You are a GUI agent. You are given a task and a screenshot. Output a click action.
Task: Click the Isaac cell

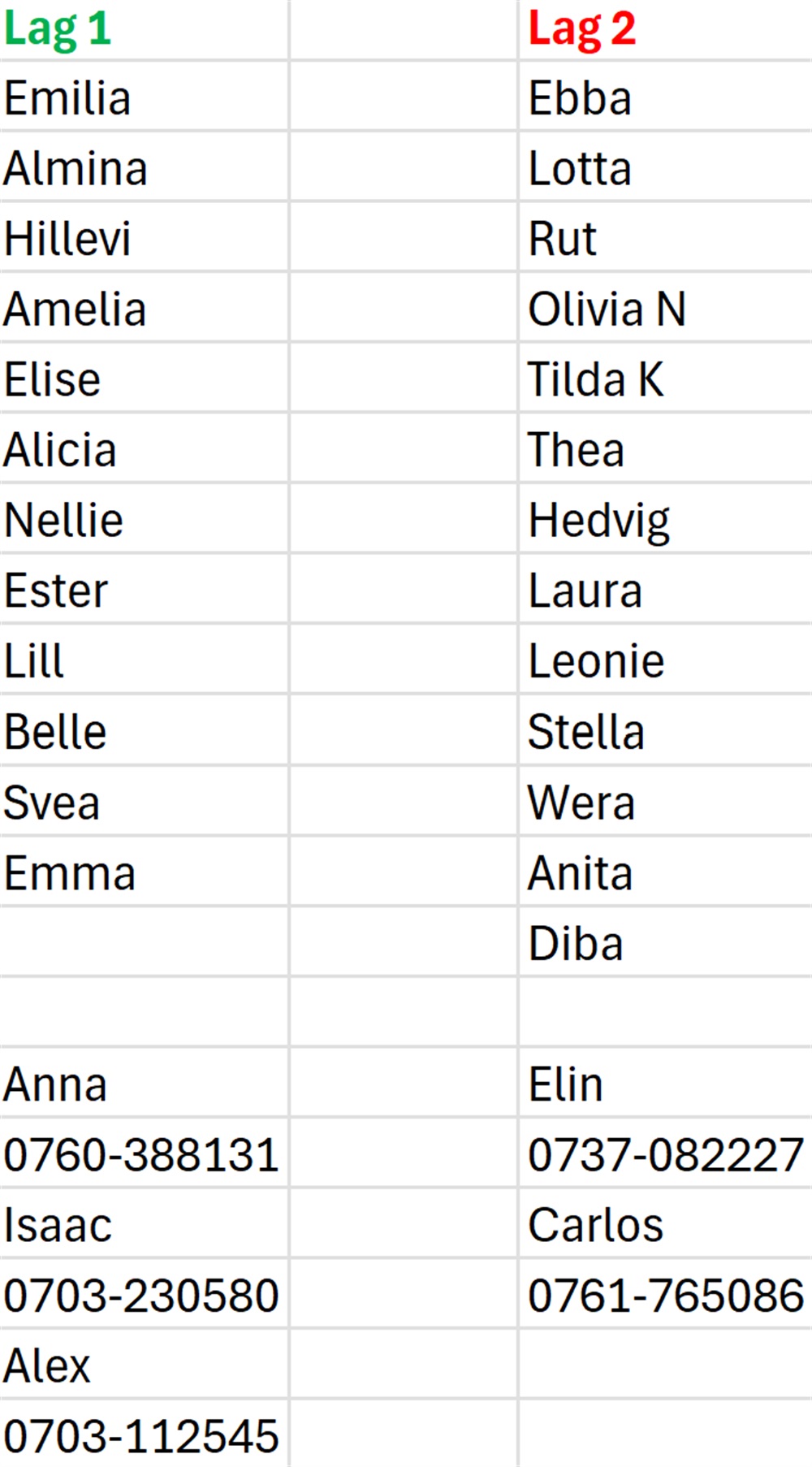(x=58, y=1225)
